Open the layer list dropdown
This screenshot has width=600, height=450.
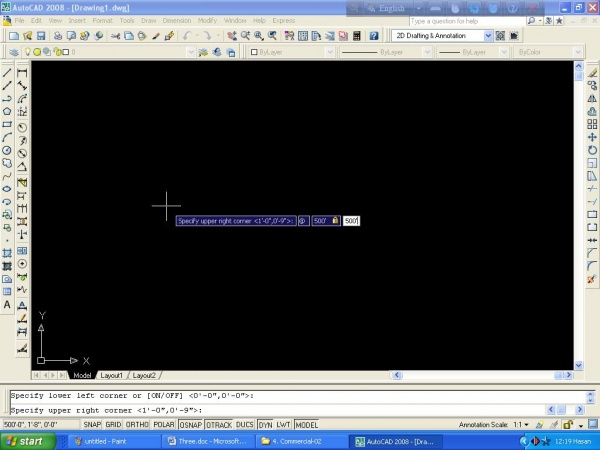pos(191,52)
